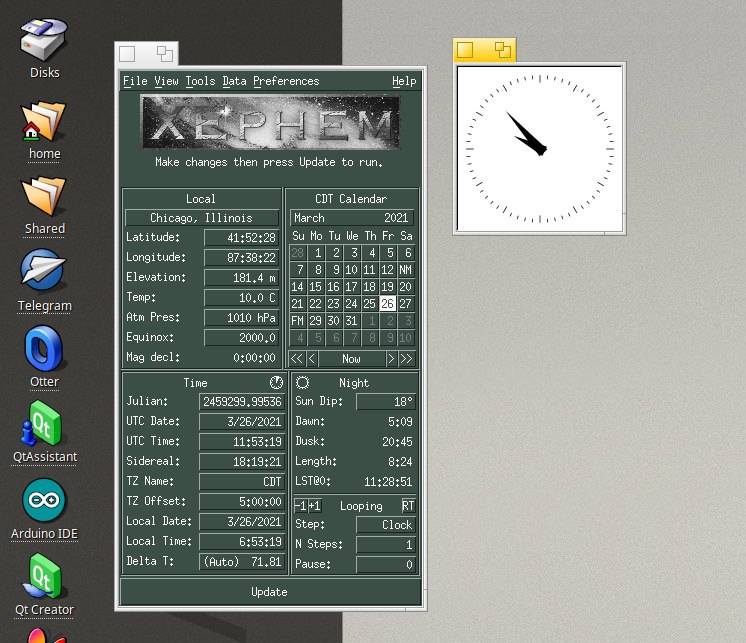Click the Dawn time 5:09
This screenshot has width=746, height=643.
400,422
